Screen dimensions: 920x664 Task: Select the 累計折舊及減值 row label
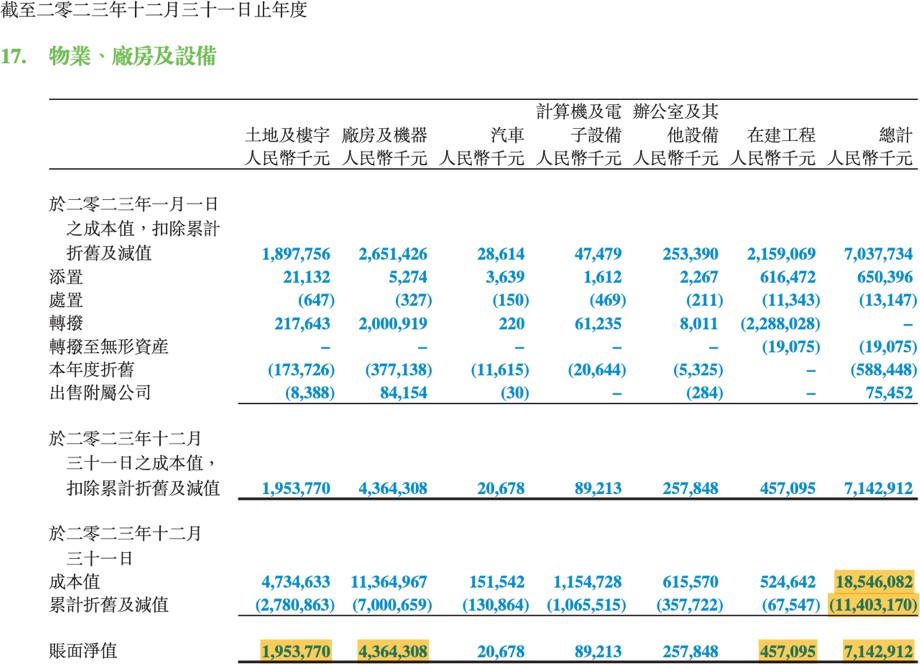[109, 604]
